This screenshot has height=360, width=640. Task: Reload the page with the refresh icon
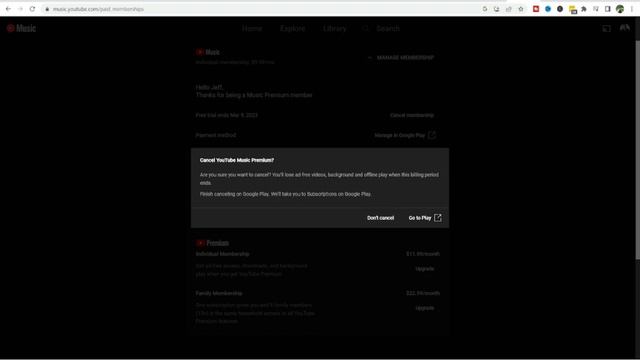pos(32,9)
